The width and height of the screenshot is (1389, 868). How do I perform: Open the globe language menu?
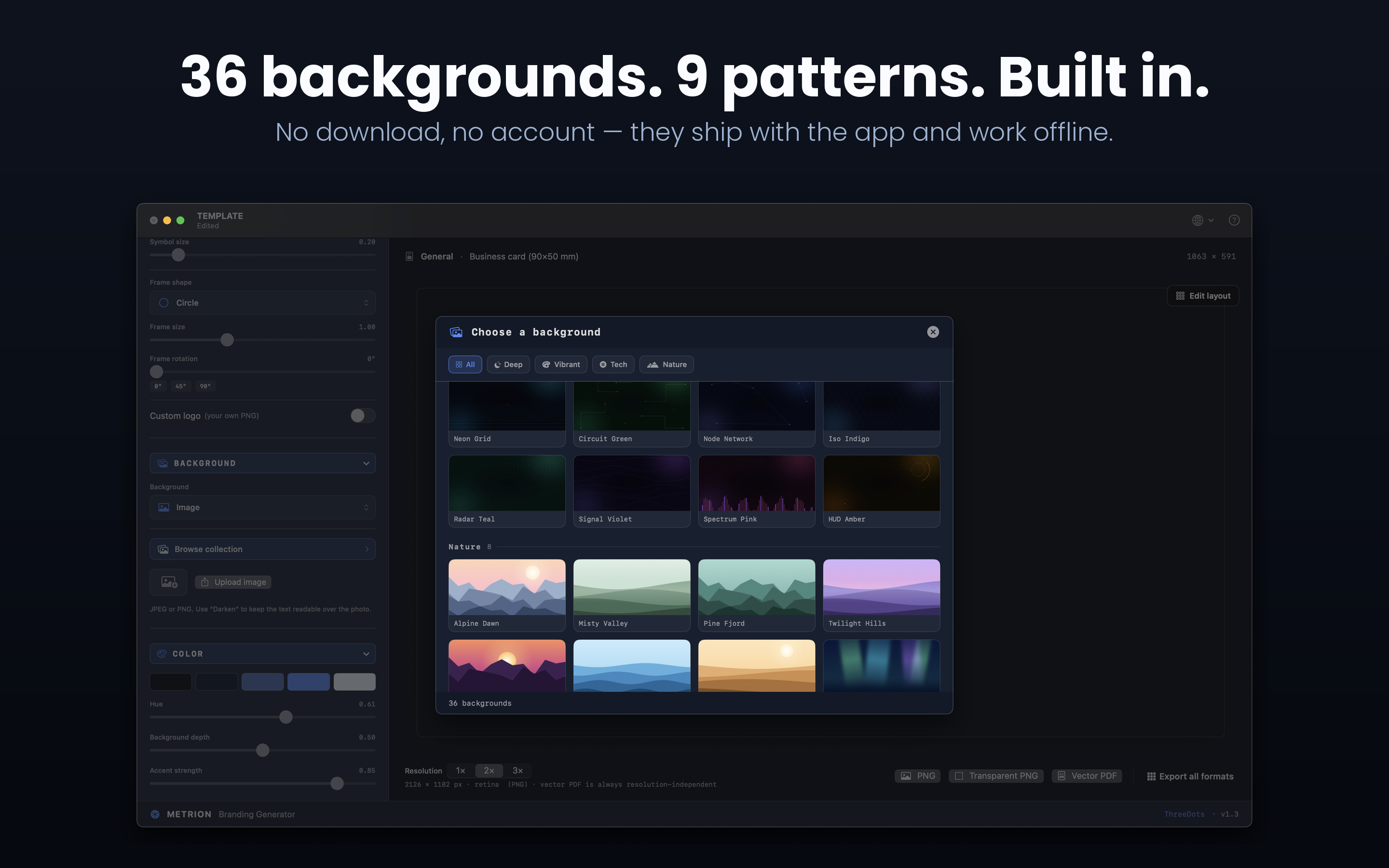[1202, 220]
